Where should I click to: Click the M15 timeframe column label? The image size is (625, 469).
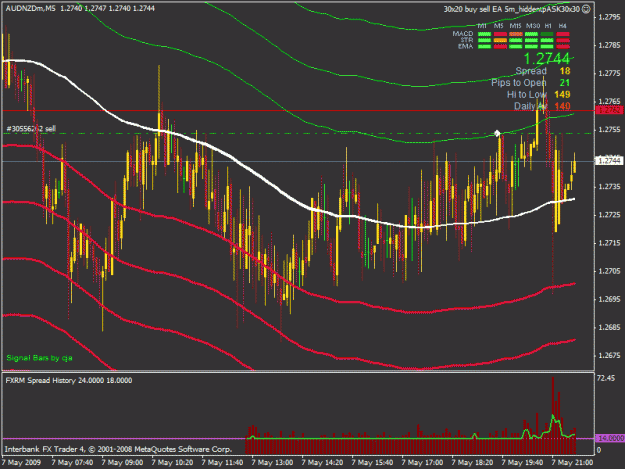pos(515,26)
